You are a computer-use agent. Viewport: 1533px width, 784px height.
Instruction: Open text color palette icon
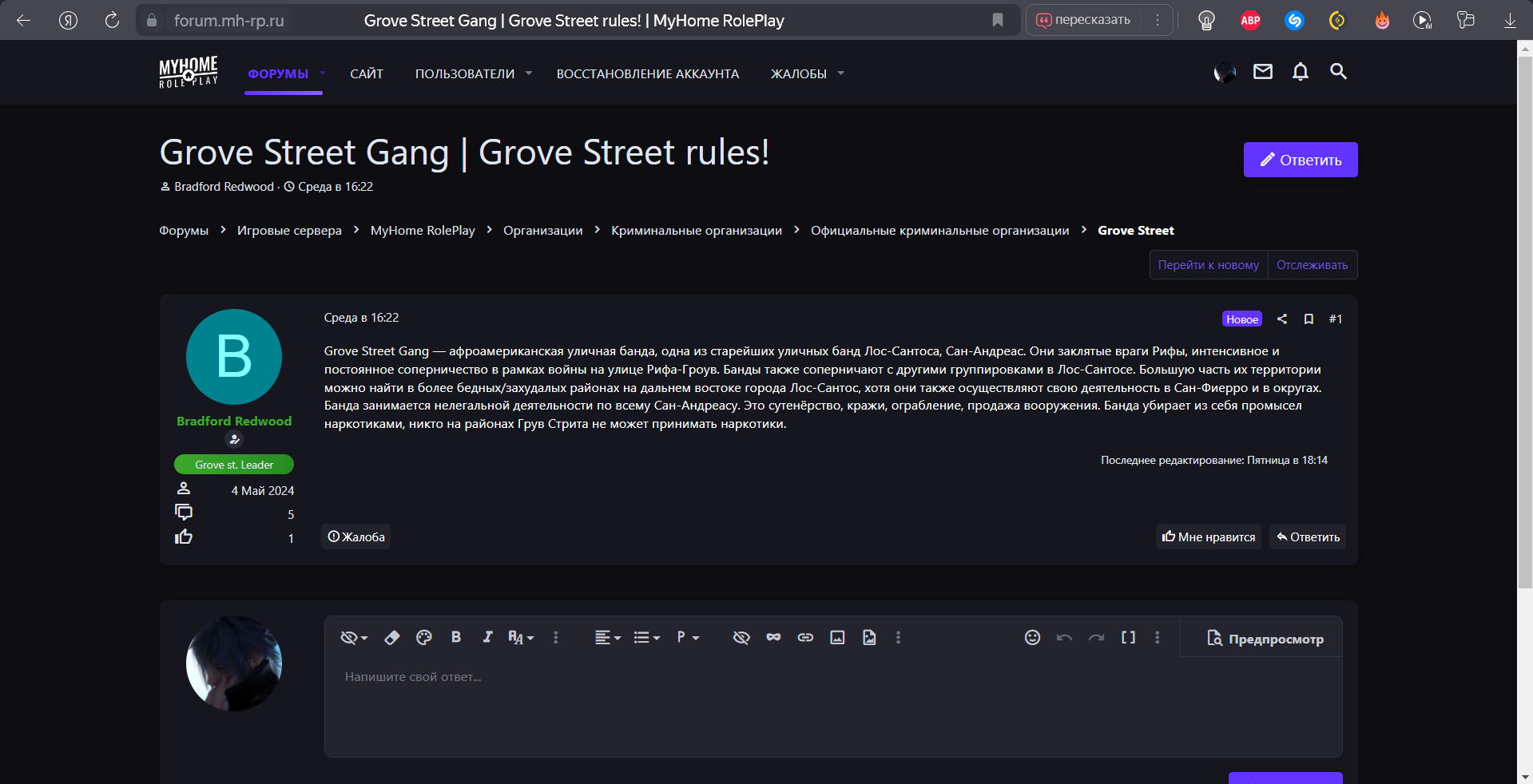pos(424,637)
